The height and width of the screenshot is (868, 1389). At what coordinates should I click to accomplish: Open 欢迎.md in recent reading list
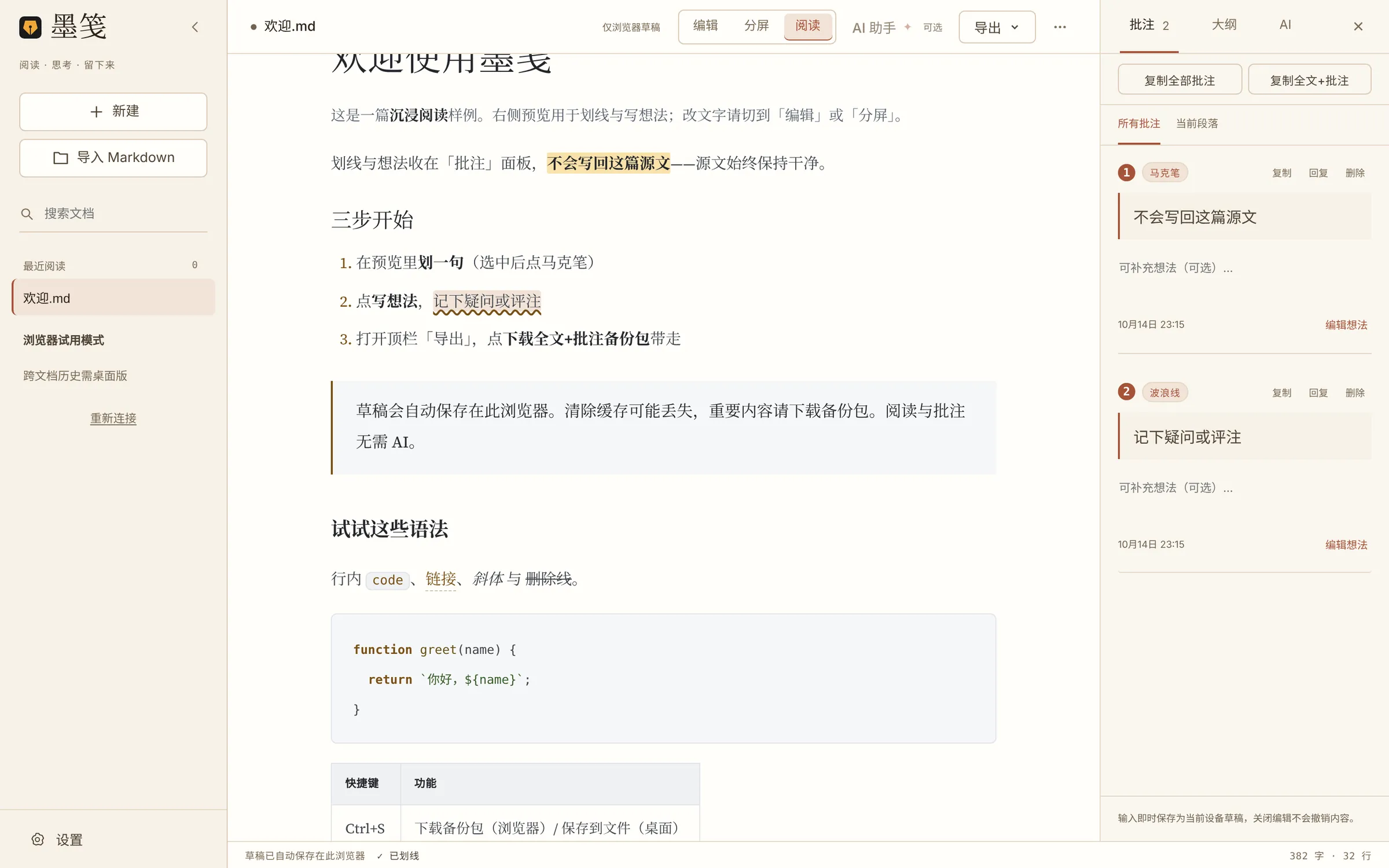point(113,298)
